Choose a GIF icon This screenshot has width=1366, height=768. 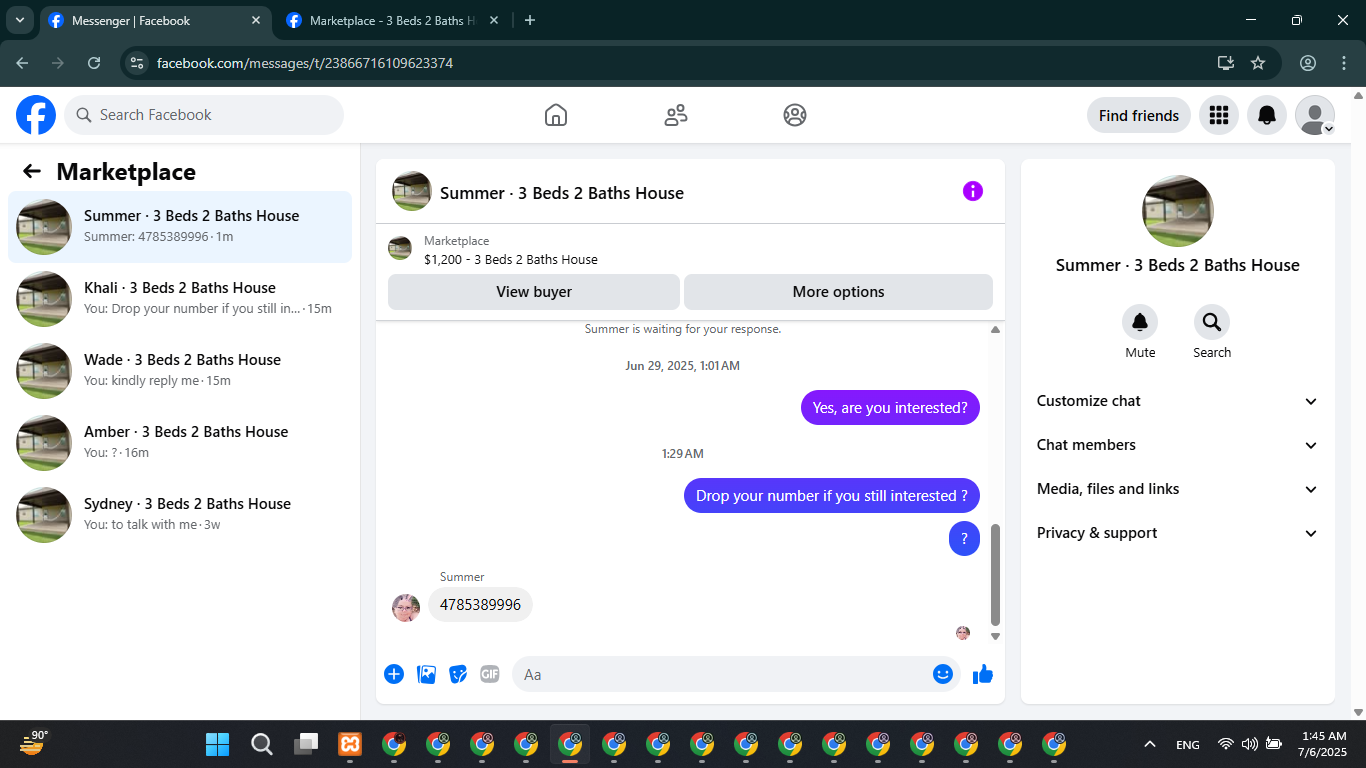pos(490,674)
